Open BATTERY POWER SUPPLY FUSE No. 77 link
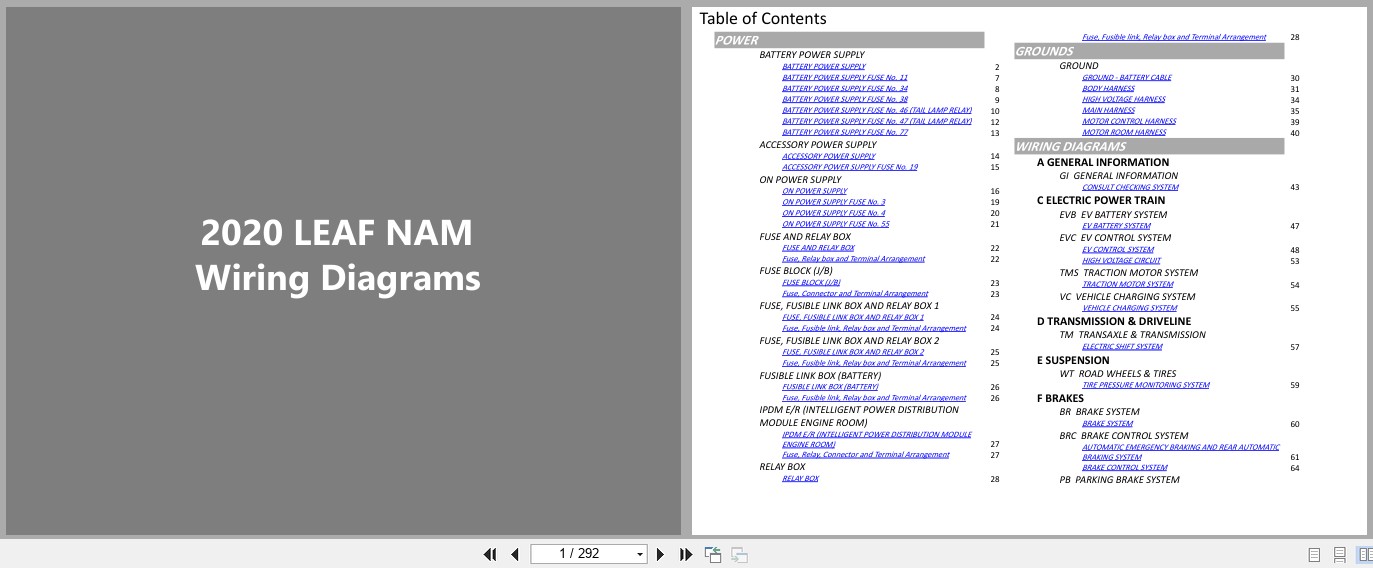Viewport: 1373px width, 568px height. click(x=845, y=132)
